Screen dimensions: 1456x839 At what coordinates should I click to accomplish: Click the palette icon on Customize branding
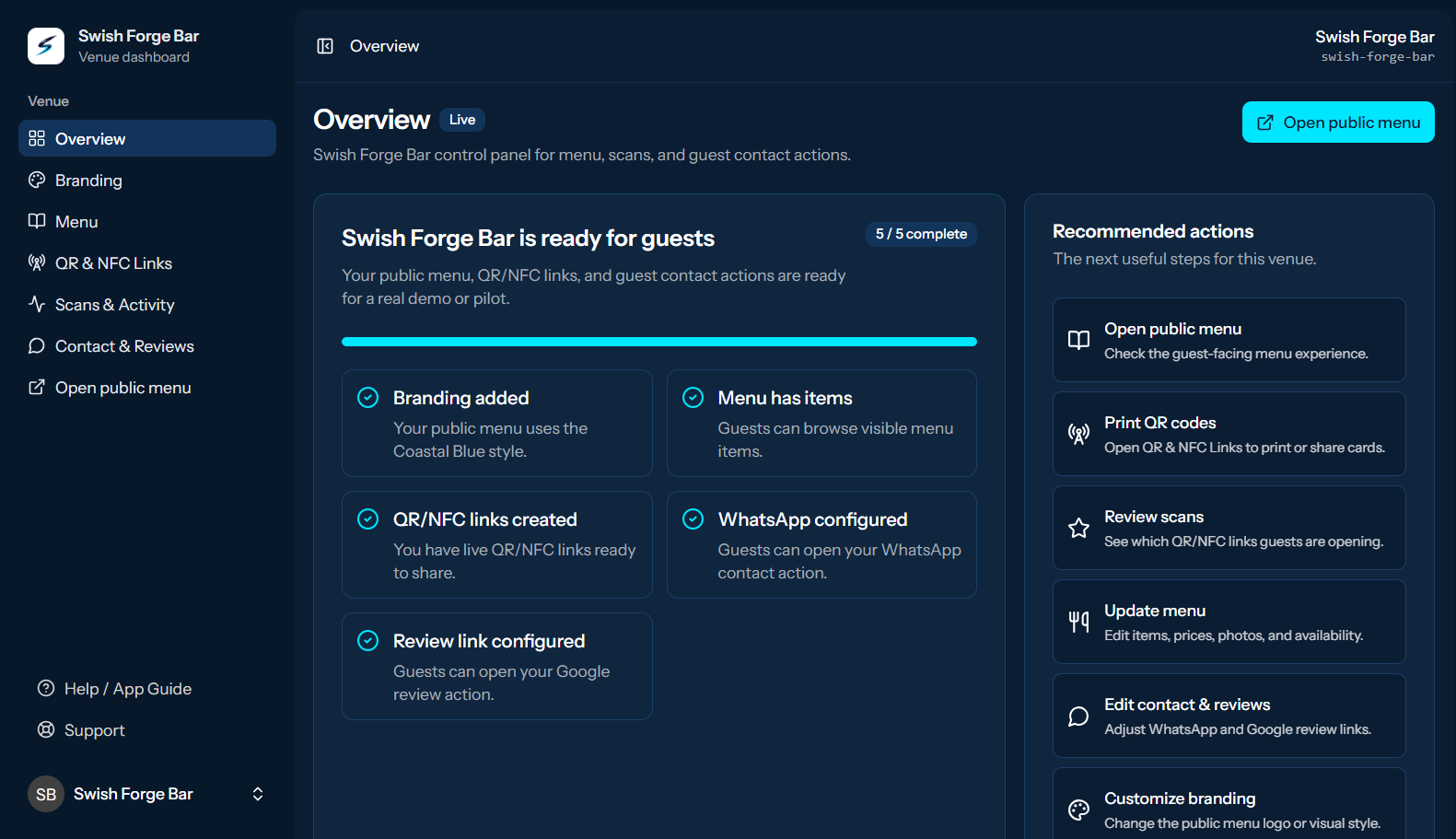[1078, 810]
